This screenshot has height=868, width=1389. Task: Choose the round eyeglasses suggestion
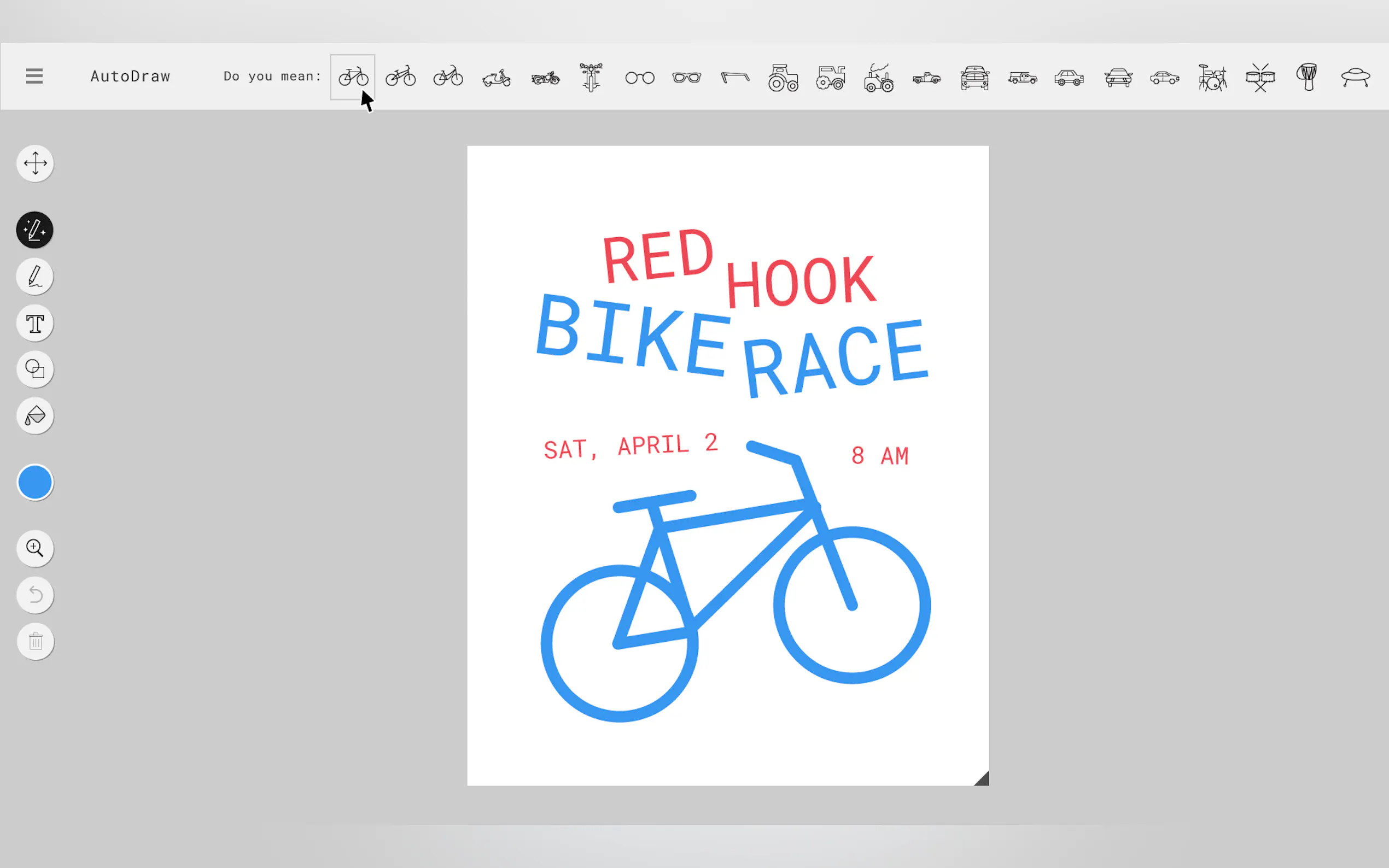(640, 78)
